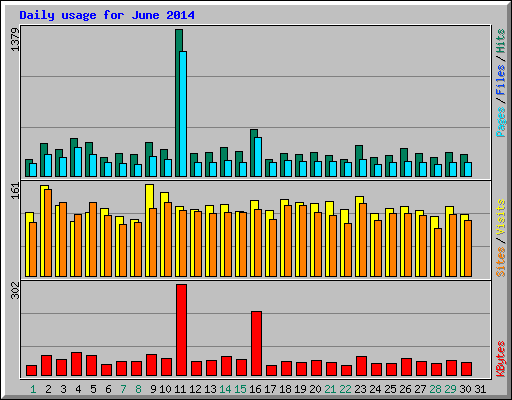Click day label 16 on the x-axis
This screenshot has height=400, width=512.
[255, 389]
